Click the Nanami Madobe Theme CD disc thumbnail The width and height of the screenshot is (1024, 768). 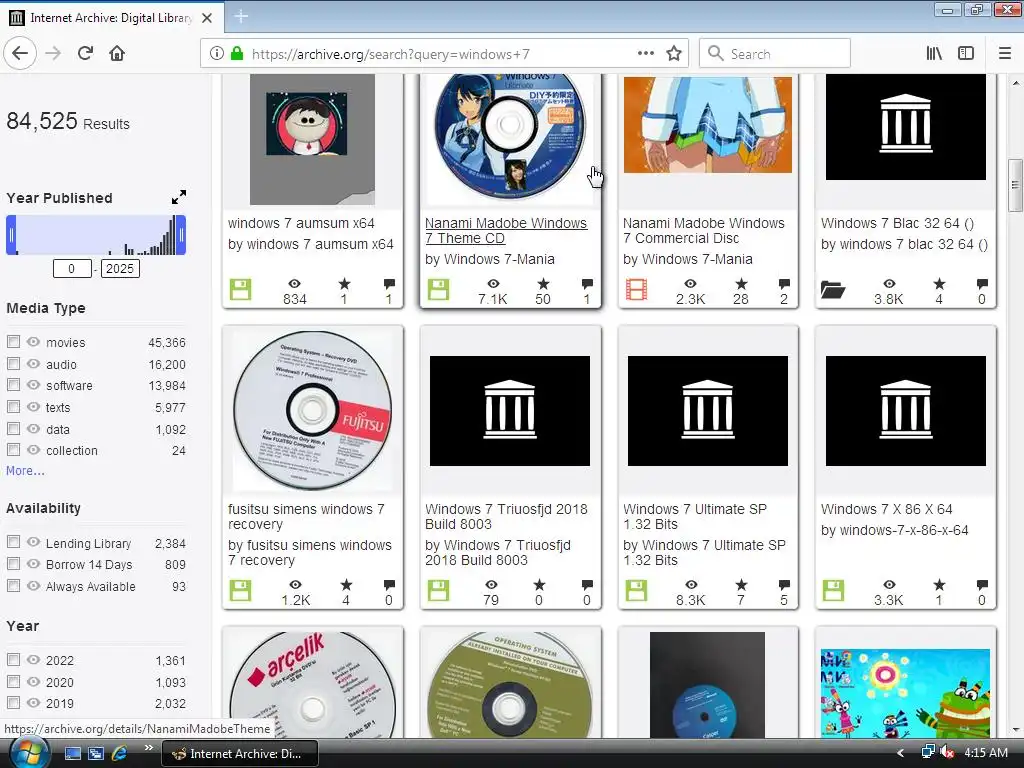[x=510, y=136]
